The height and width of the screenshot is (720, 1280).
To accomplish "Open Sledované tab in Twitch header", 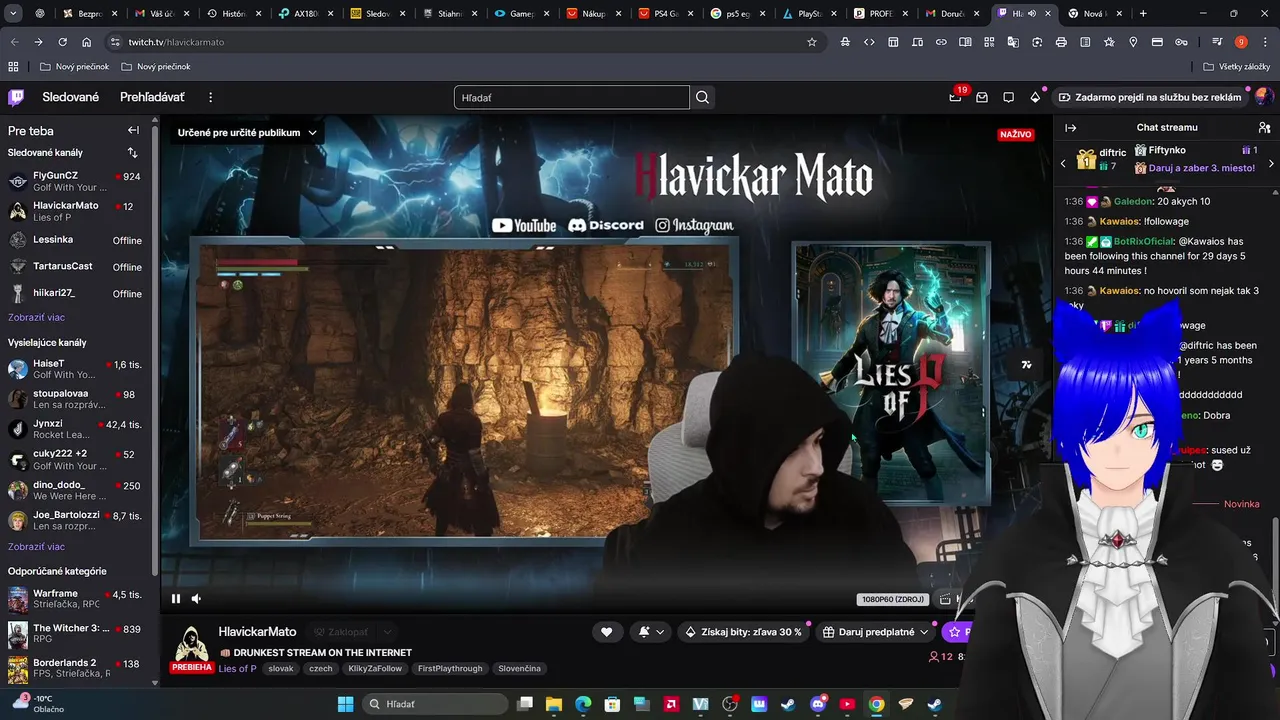I will point(70,97).
